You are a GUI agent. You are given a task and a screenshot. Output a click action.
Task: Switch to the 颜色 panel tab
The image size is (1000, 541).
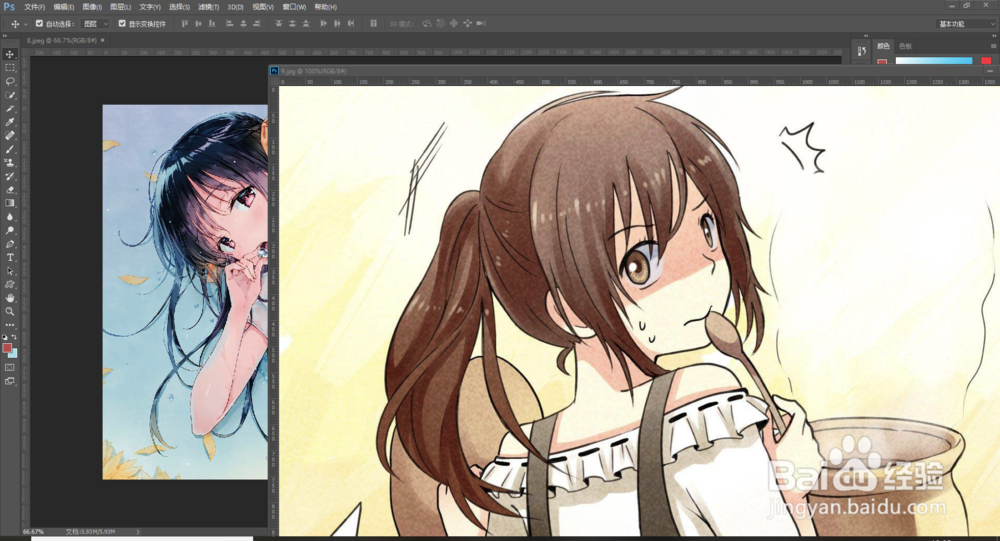coord(883,46)
